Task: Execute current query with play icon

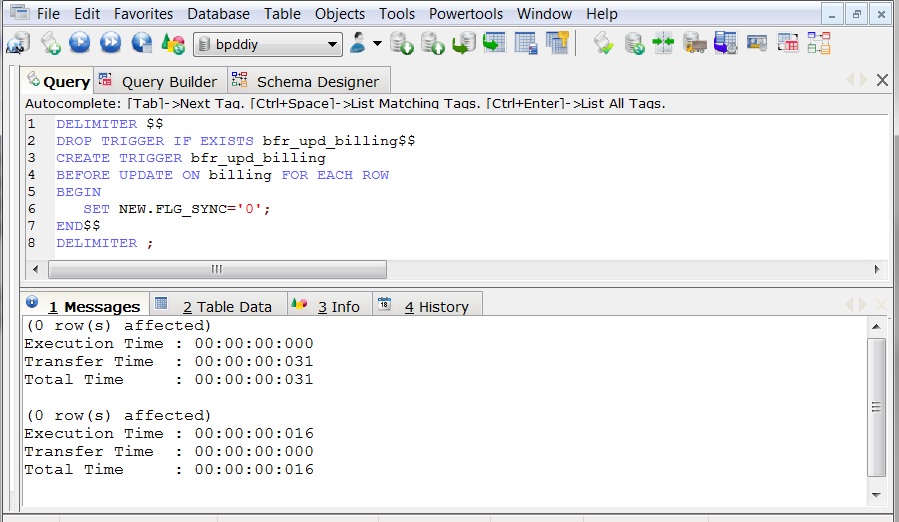Action: tap(80, 44)
